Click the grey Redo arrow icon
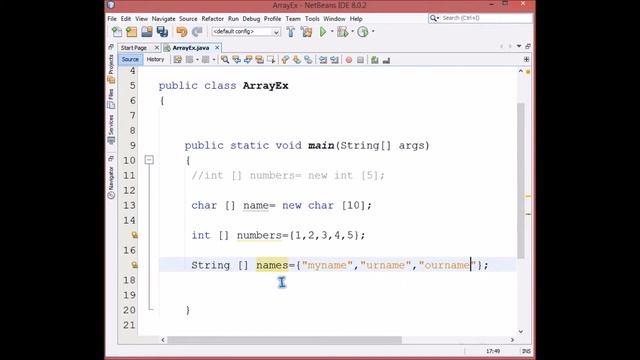The image size is (640, 360). tap(197, 32)
